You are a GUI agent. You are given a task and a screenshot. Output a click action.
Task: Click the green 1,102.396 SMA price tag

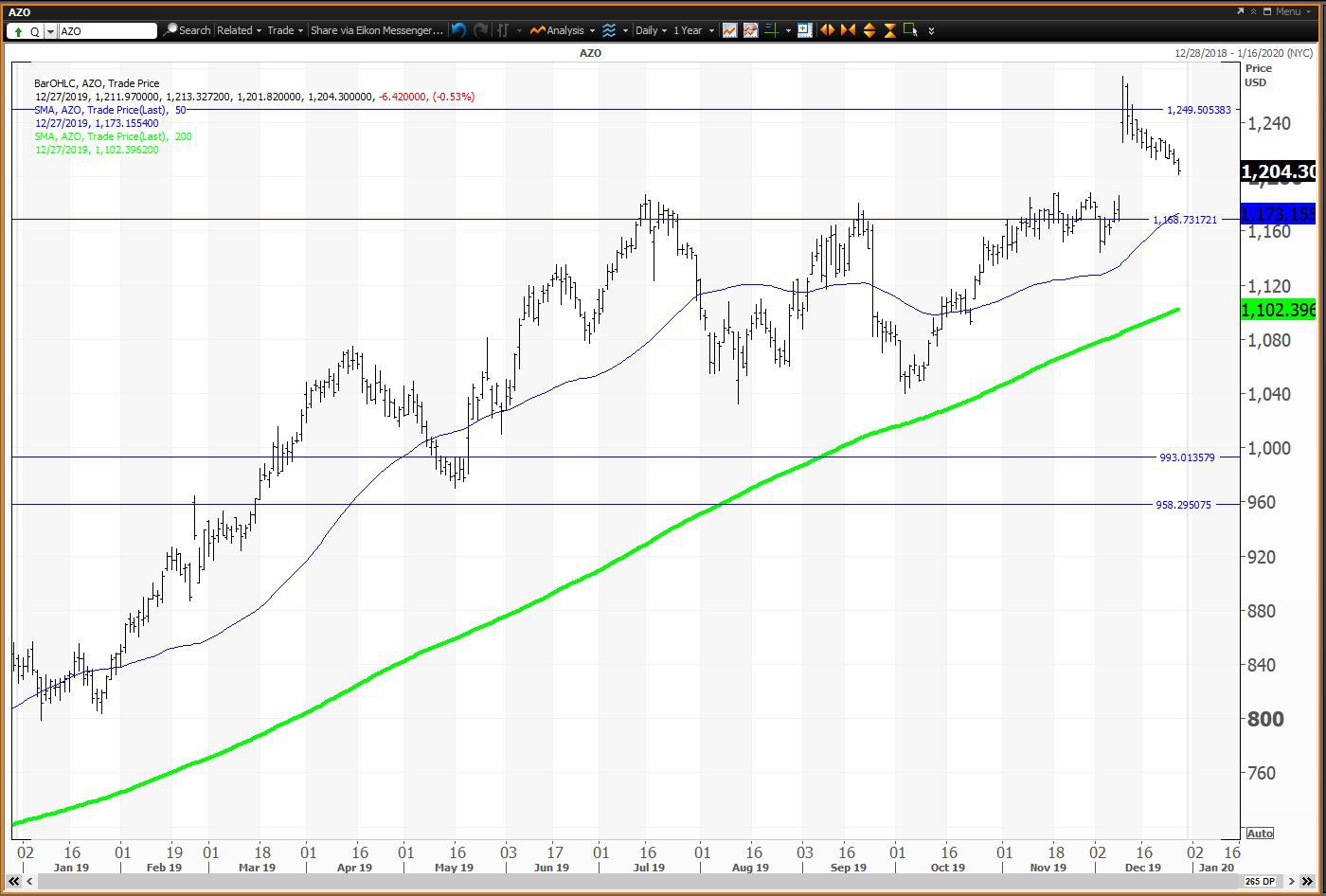(x=1278, y=310)
